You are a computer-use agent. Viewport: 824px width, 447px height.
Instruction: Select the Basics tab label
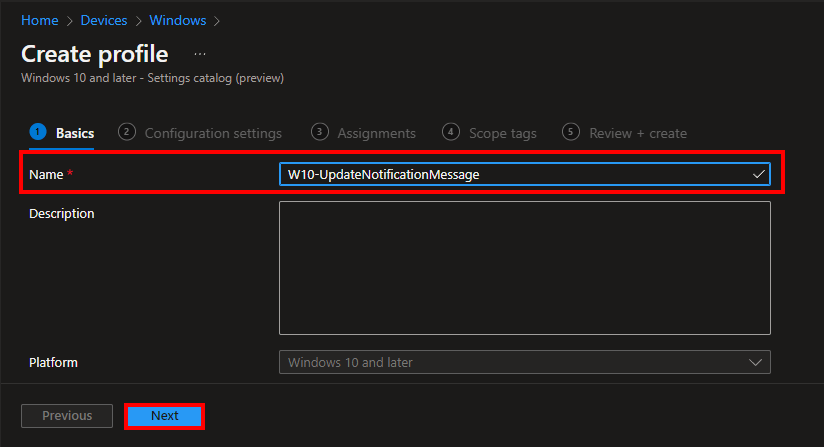[x=75, y=133]
